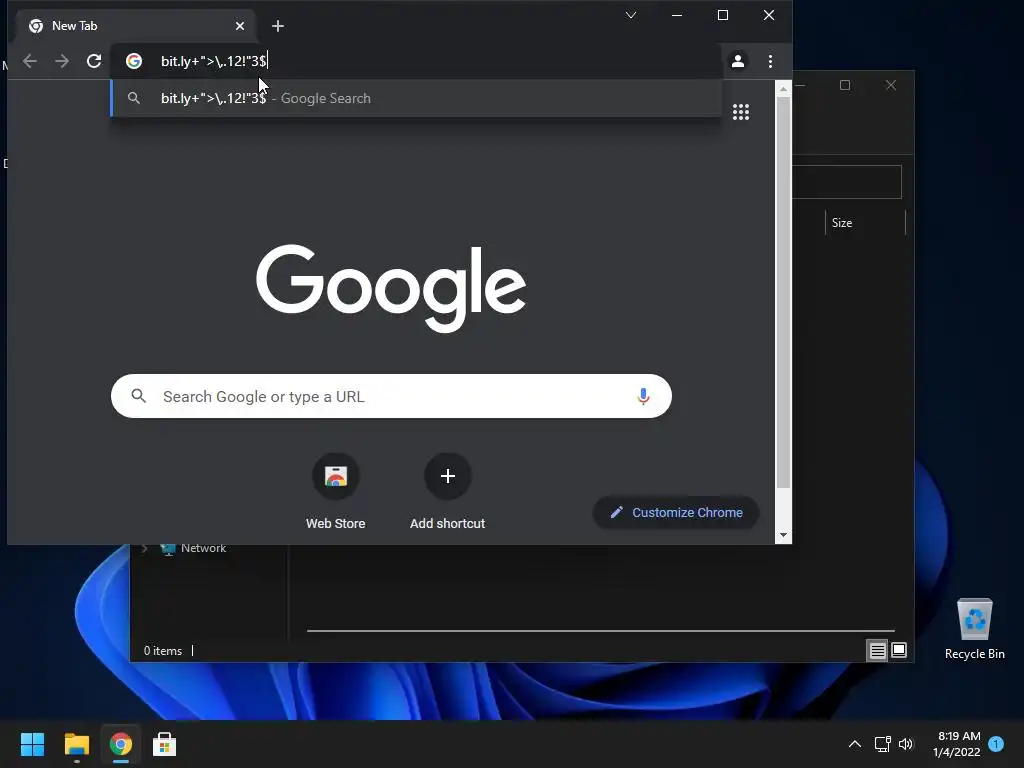Reload page with Chrome refresh icon
Screen dimensions: 1024x768
point(94,61)
